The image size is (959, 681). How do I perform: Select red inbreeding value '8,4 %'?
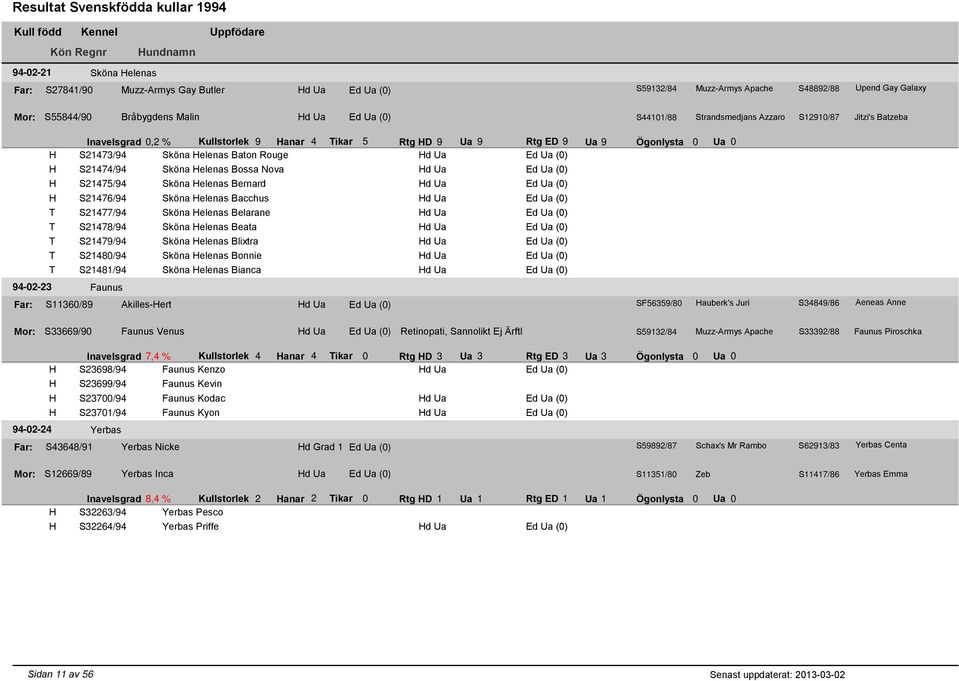coord(158,499)
